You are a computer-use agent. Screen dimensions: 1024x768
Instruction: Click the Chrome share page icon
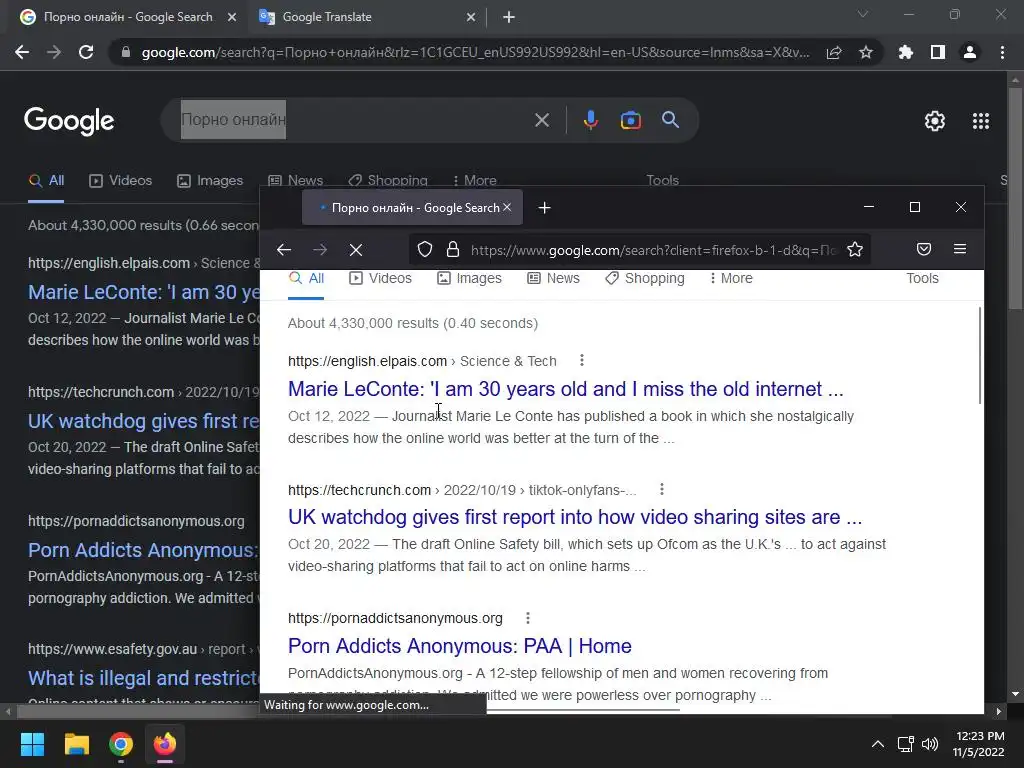coord(834,52)
